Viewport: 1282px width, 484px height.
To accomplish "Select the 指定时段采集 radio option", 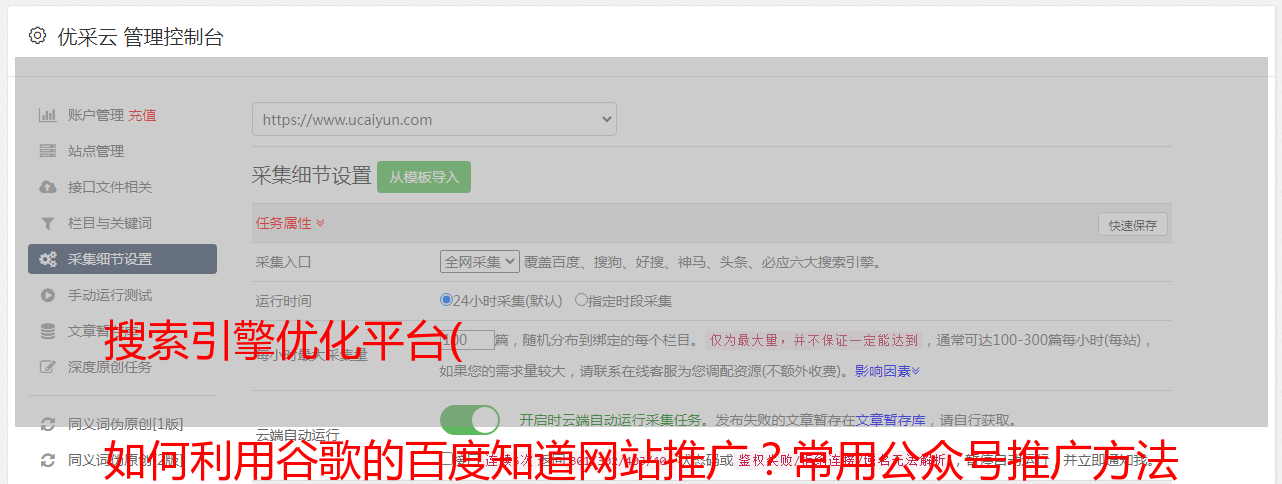I will click(581, 299).
